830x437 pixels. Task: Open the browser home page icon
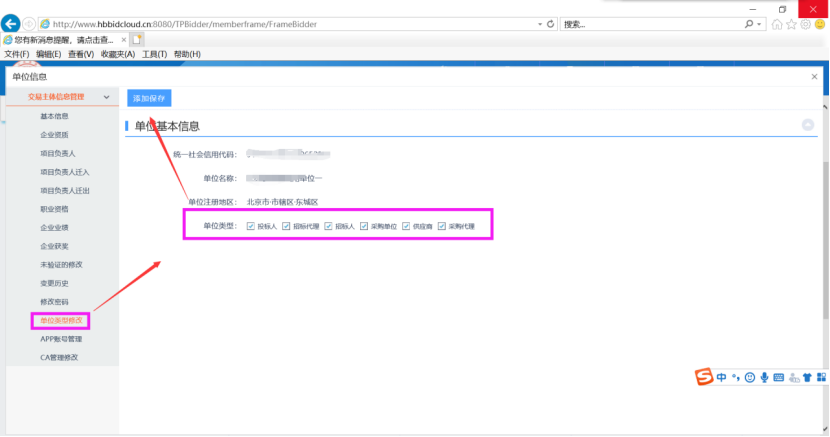coord(777,24)
